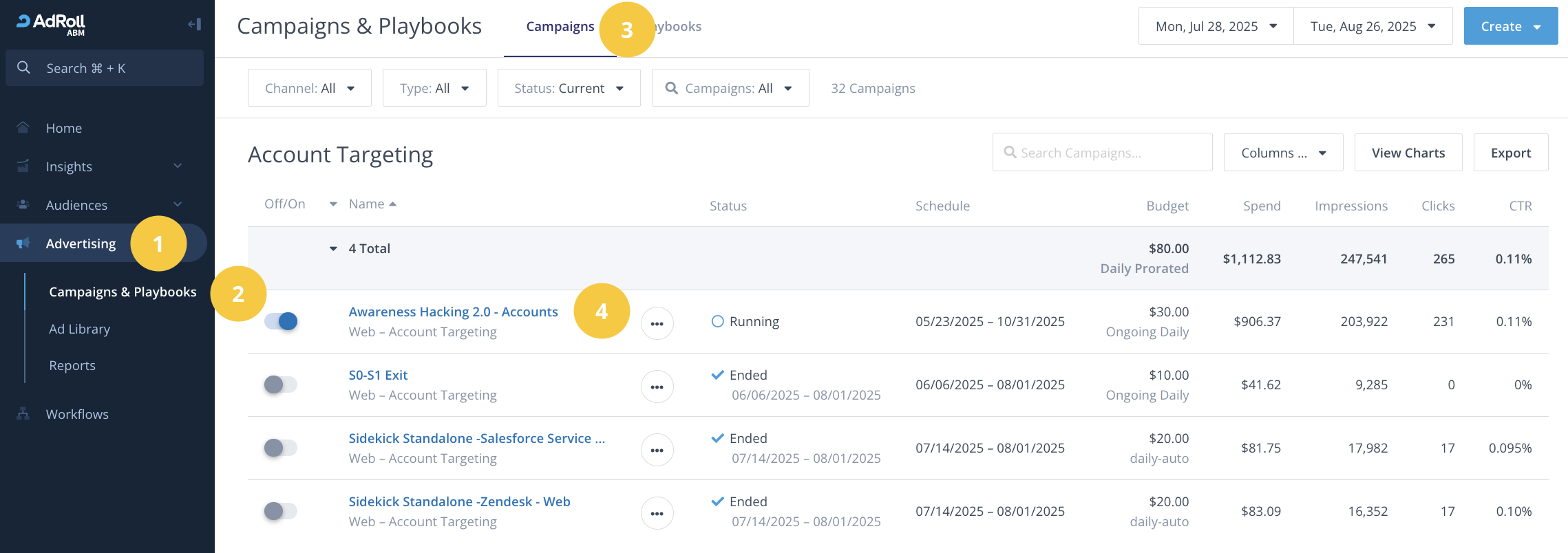Expand the Columns dropdown
This screenshot has height=553, width=1568.
pyautogui.click(x=1283, y=153)
